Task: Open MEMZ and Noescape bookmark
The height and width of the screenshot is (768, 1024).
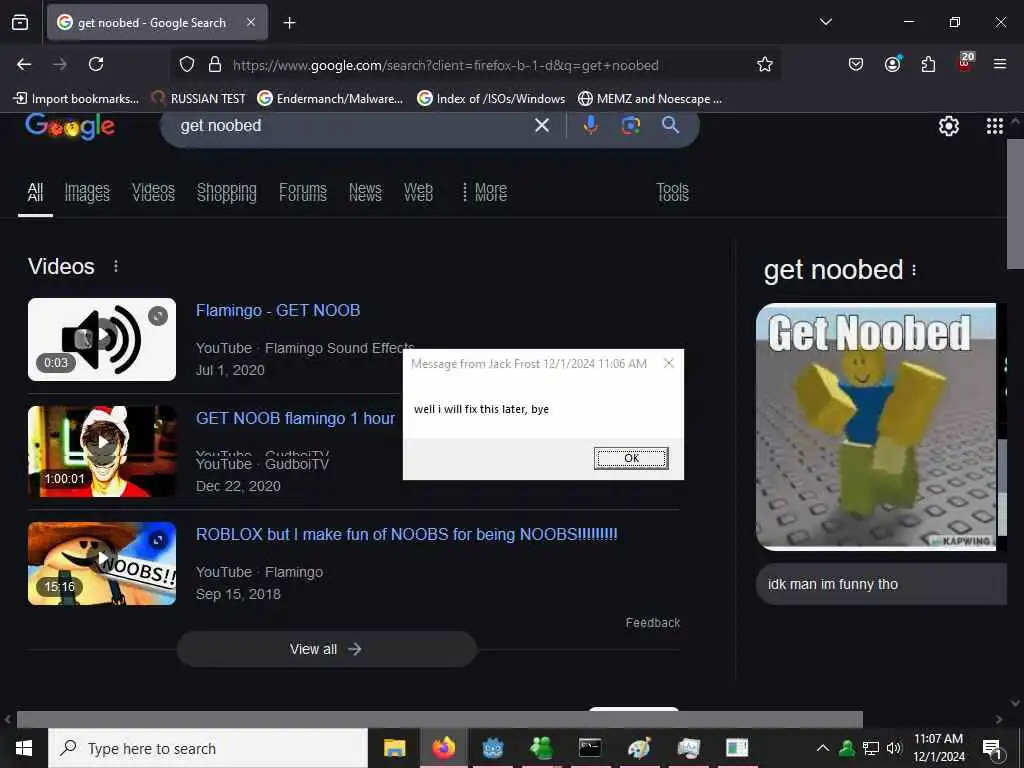Action: click(650, 99)
